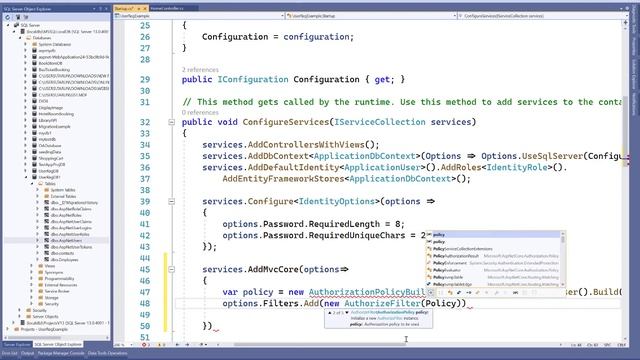Click the expand filter button on IntelliSense bar

431,292
